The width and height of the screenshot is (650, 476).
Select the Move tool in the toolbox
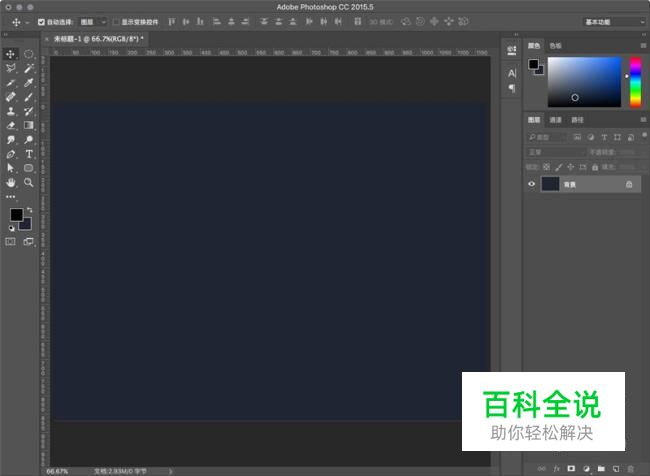tap(10, 54)
